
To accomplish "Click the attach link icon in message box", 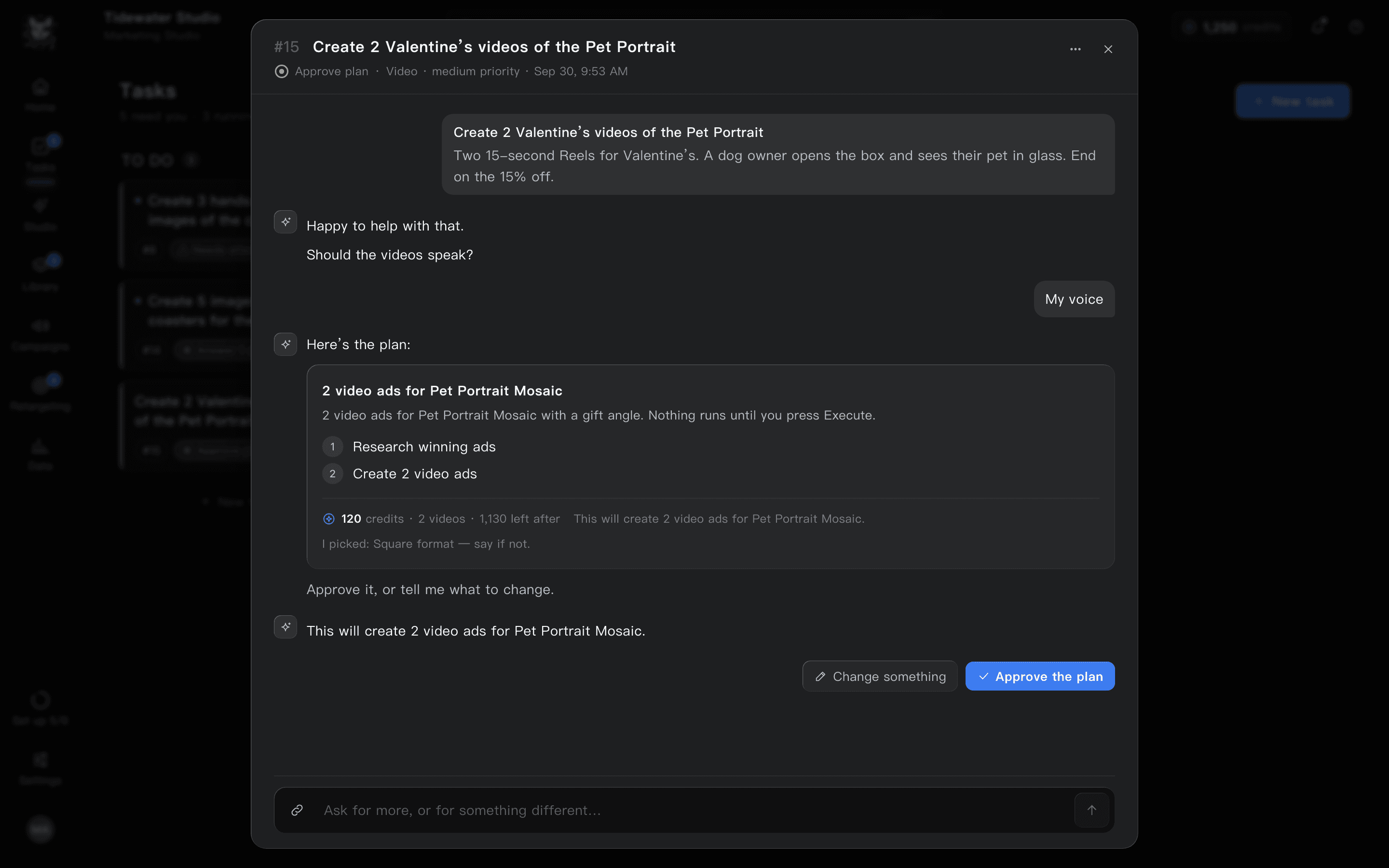I will (297, 810).
